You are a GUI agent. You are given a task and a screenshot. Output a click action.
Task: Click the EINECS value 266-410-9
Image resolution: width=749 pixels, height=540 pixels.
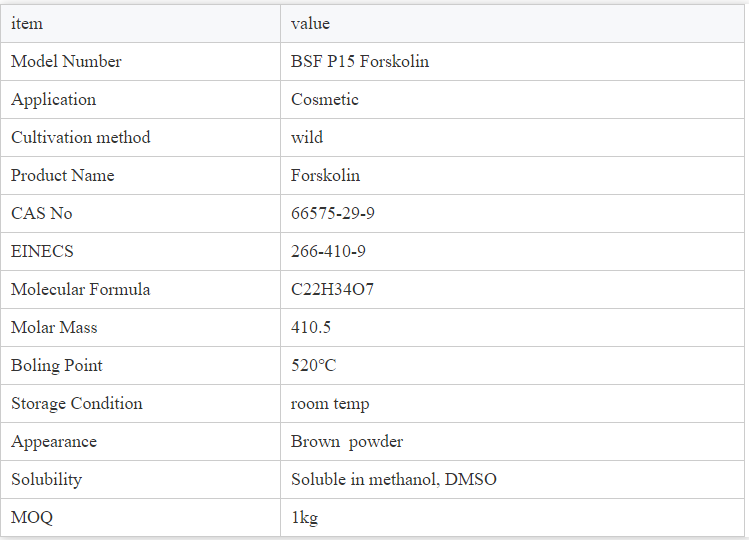pos(328,251)
